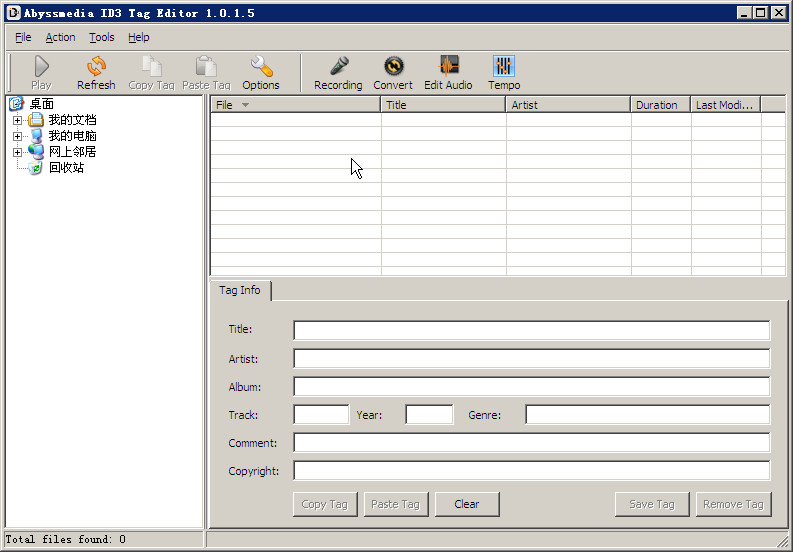Sort by the Artist column header
Screen dimensions: 793x552
click(x=568, y=105)
